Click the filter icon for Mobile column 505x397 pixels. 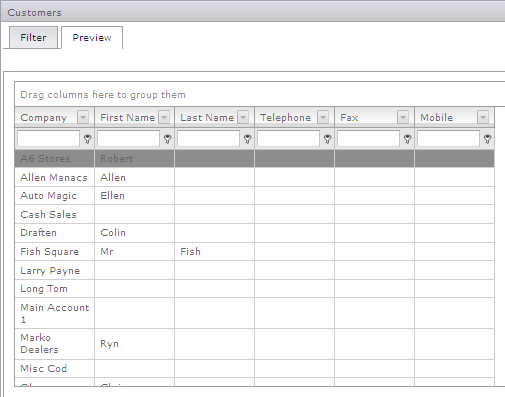[x=487, y=139]
